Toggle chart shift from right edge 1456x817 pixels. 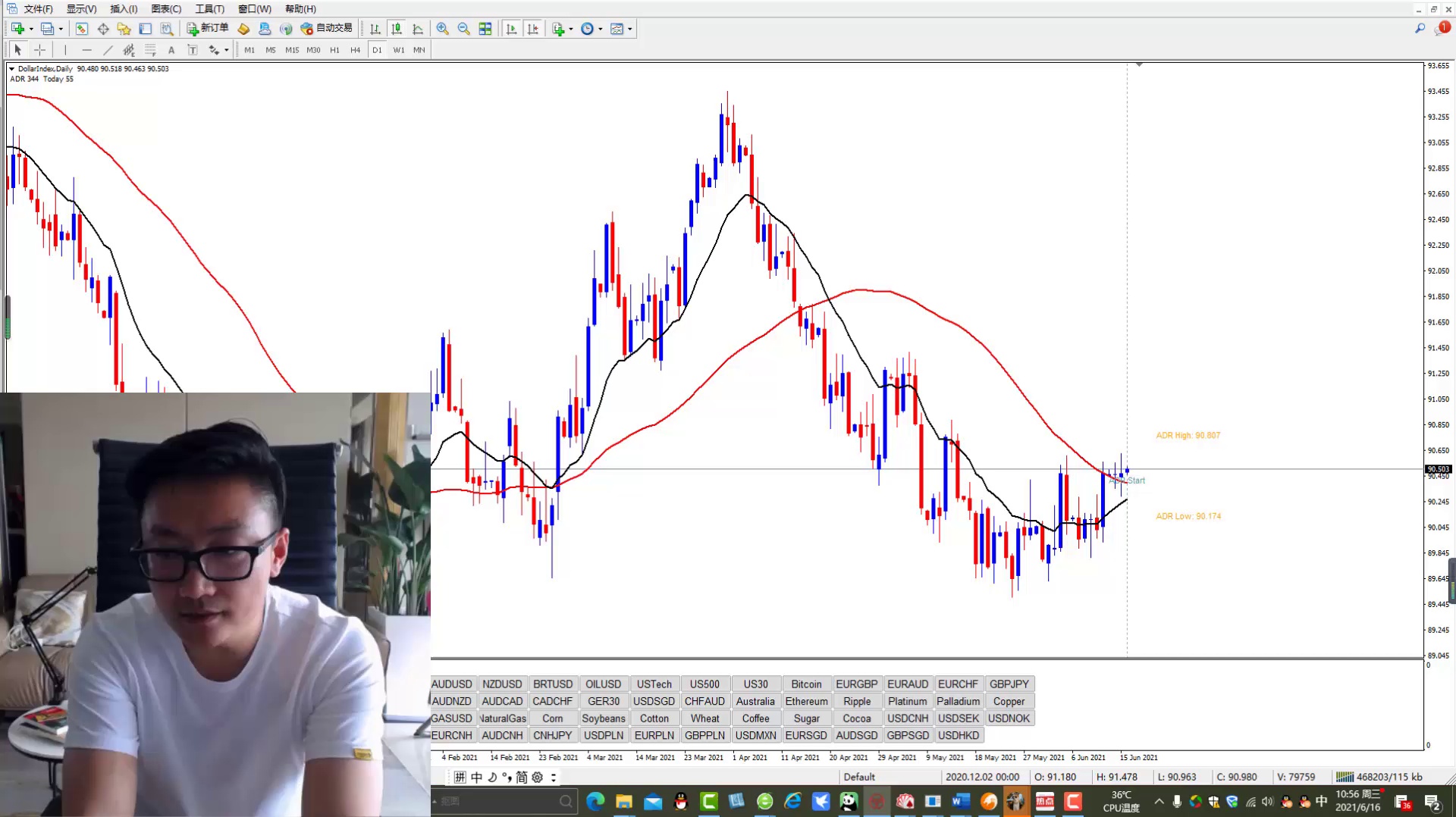click(533, 29)
